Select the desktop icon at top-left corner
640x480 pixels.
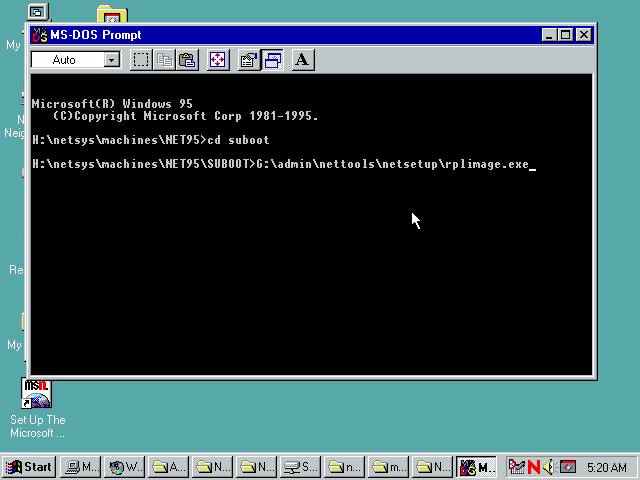pyautogui.click(x=38, y=11)
